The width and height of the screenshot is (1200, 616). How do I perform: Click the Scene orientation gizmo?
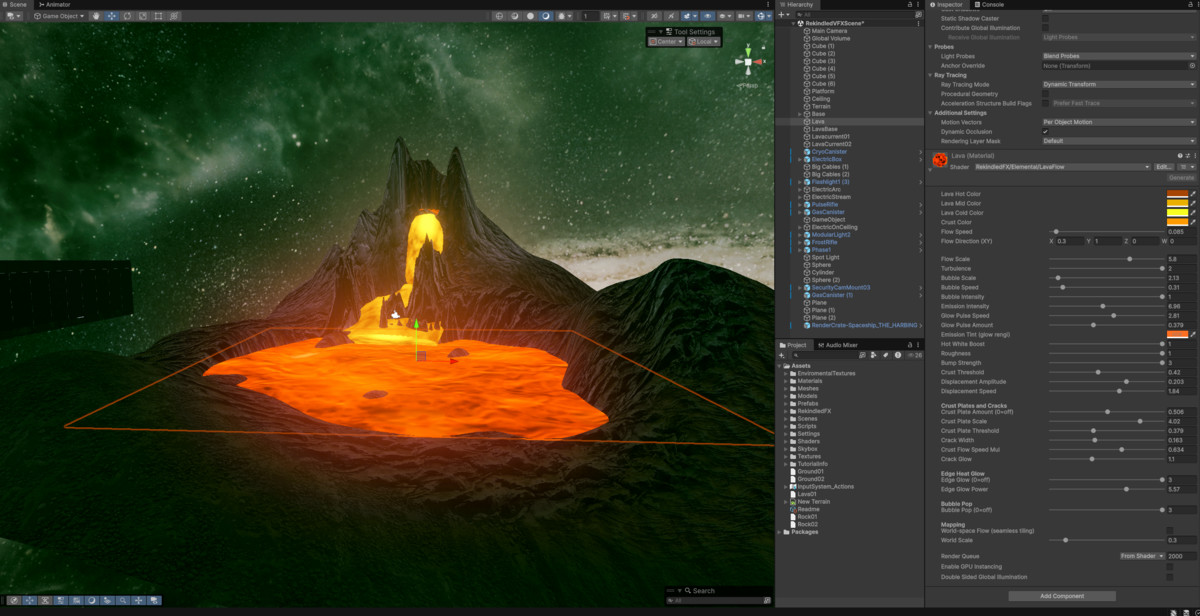(x=747, y=64)
